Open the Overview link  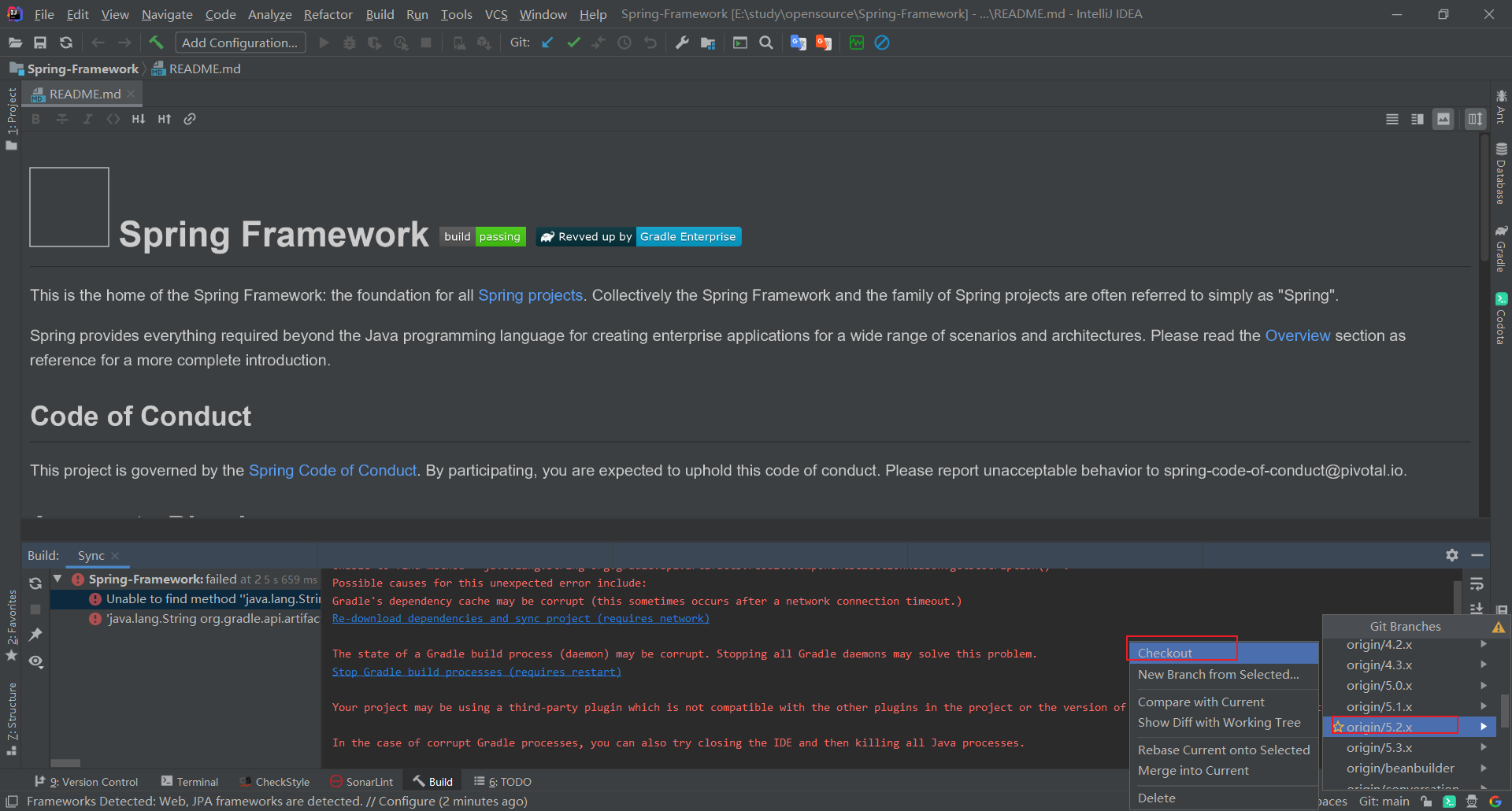(1297, 335)
